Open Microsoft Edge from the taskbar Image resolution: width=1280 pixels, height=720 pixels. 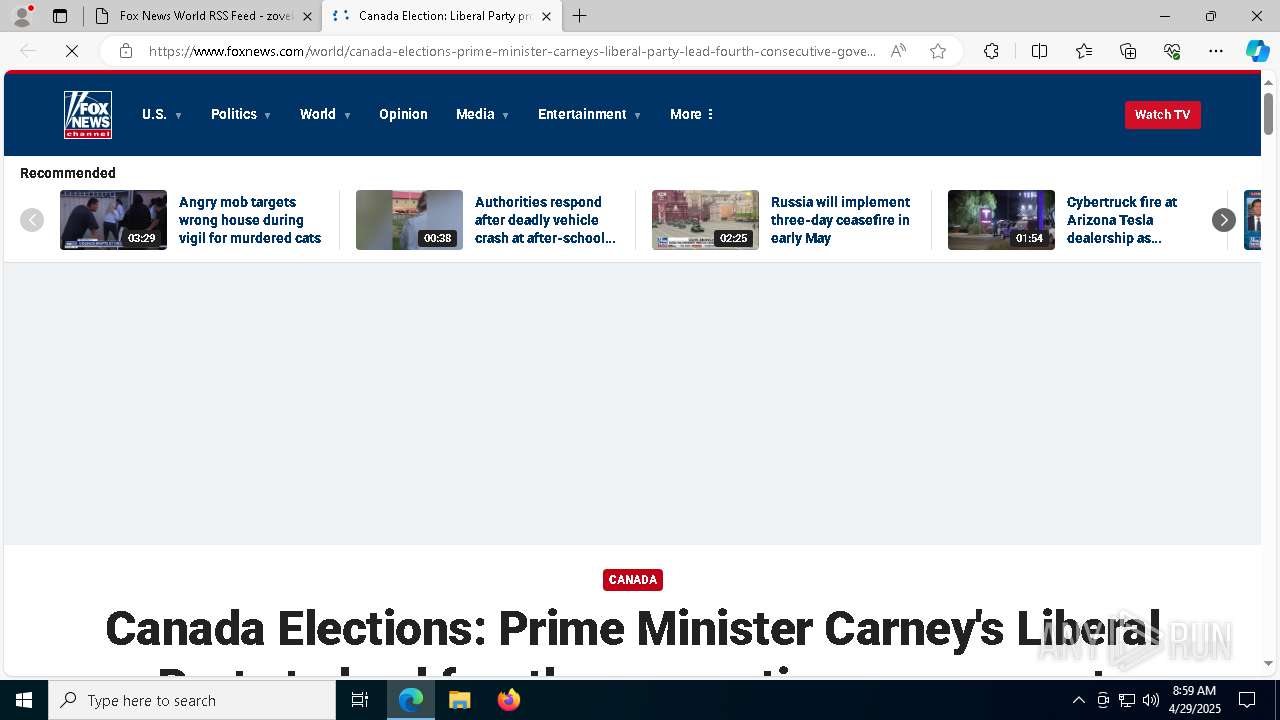pos(411,700)
